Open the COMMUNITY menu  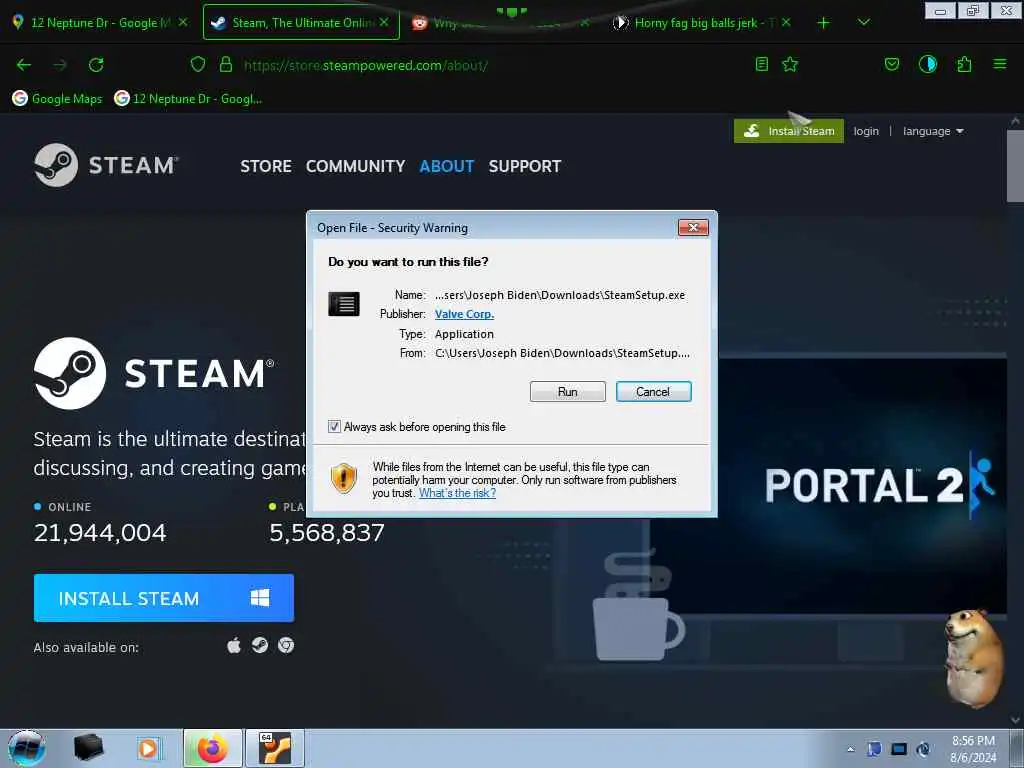[355, 167]
